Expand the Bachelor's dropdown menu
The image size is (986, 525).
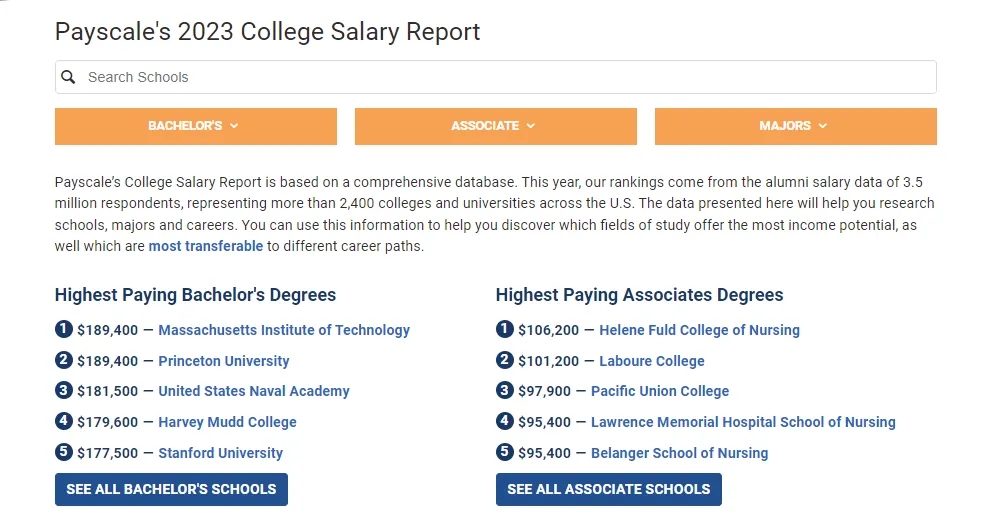195,126
